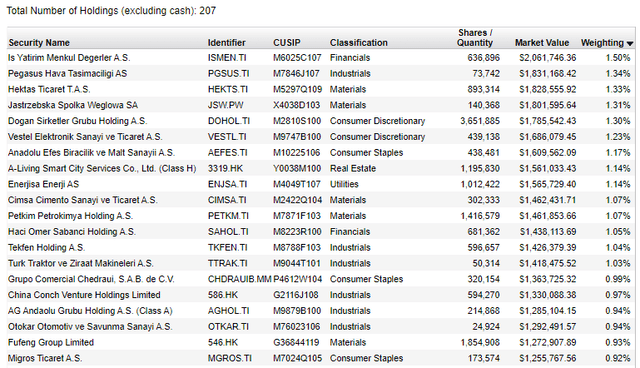
Task: Click the Weighting column header
Action: click(x=602, y=43)
